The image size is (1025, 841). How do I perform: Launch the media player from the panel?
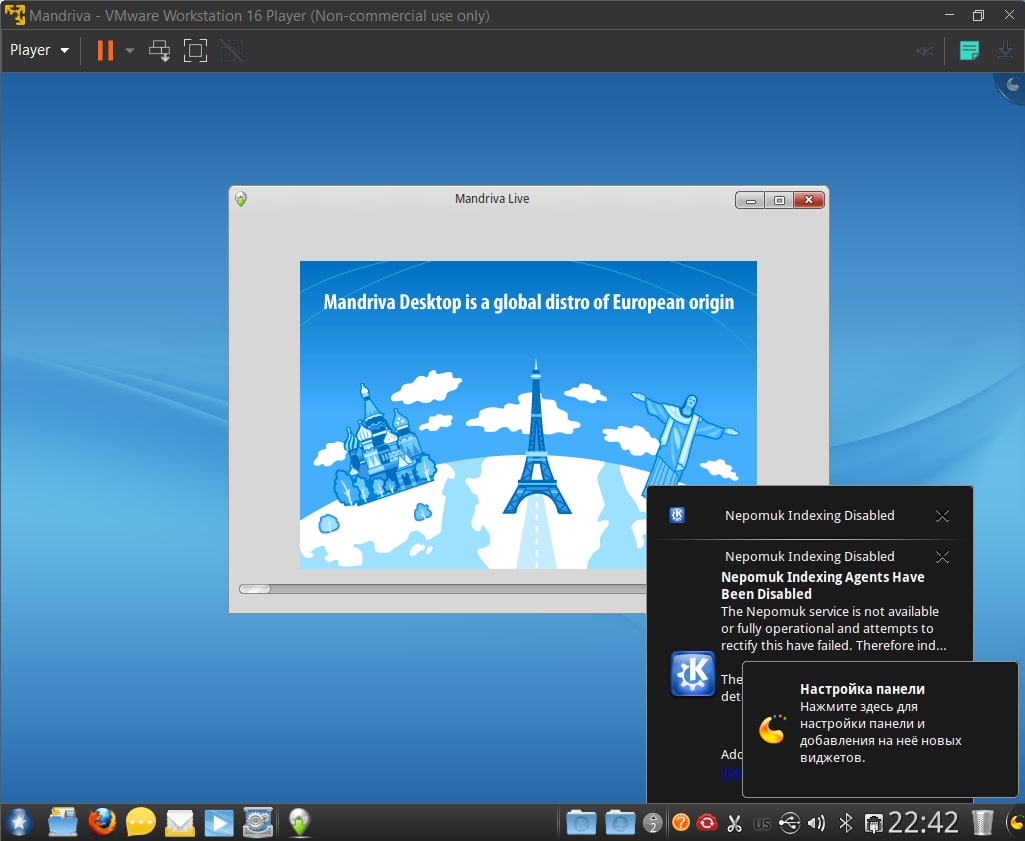(x=219, y=823)
